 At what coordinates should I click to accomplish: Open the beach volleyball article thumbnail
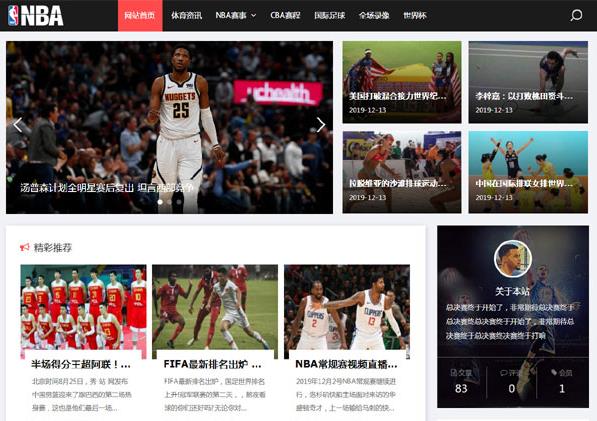pyautogui.click(x=402, y=172)
